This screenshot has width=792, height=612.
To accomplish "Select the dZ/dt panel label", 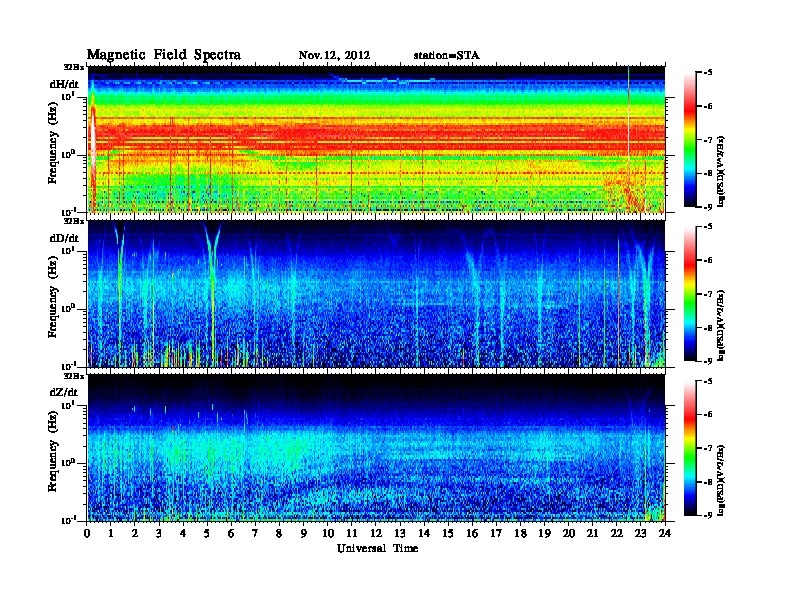I will (x=64, y=392).
